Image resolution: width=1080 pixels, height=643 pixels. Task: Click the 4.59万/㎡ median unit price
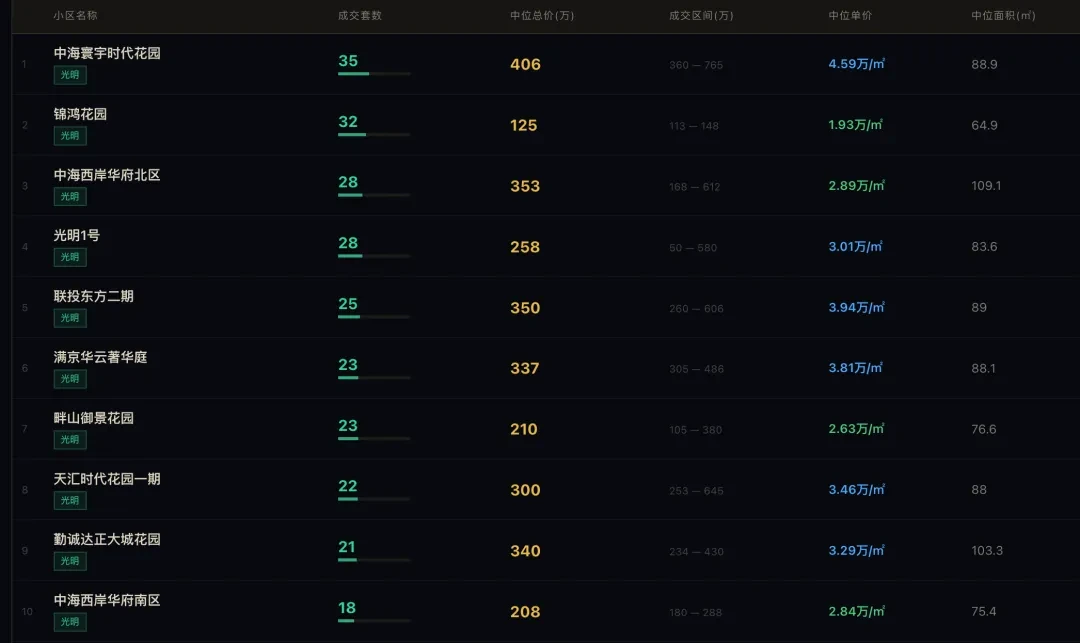[x=856, y=64]
